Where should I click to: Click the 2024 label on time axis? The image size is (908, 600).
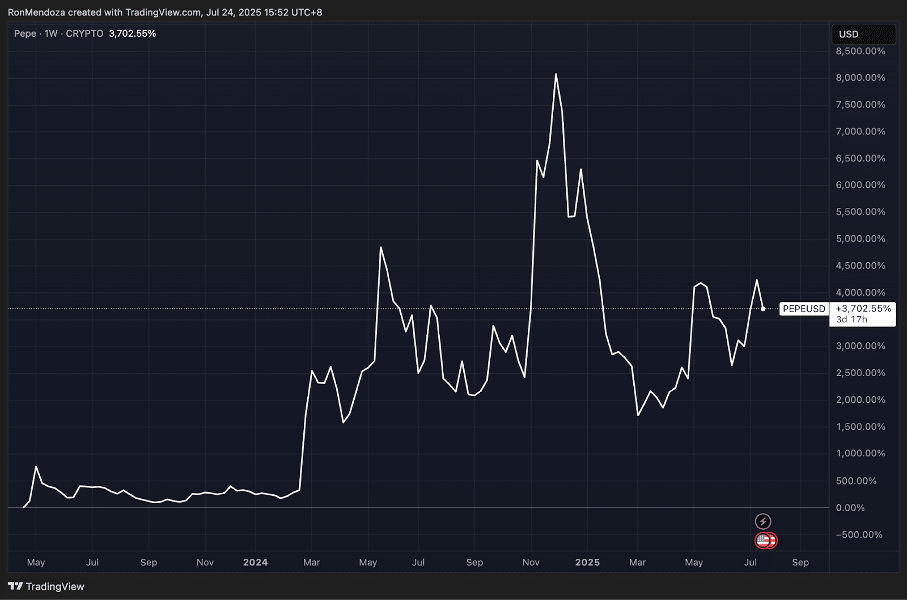(256, 563)
